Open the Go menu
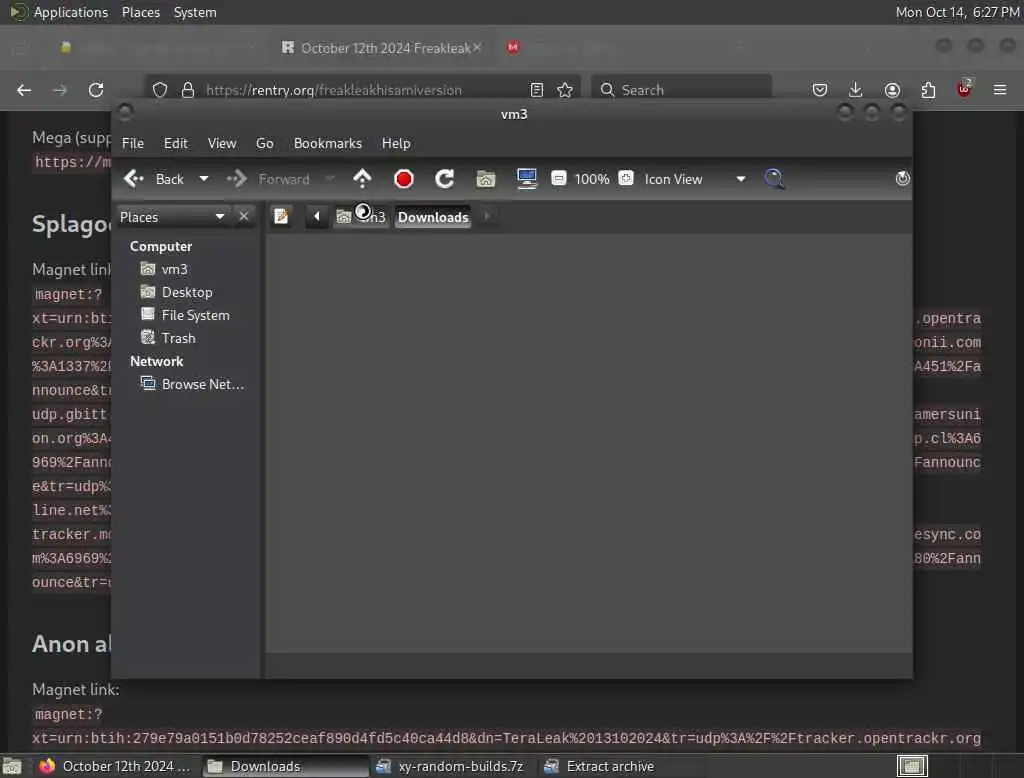The width and height of the screenshot is (1024, 778). 264,143
